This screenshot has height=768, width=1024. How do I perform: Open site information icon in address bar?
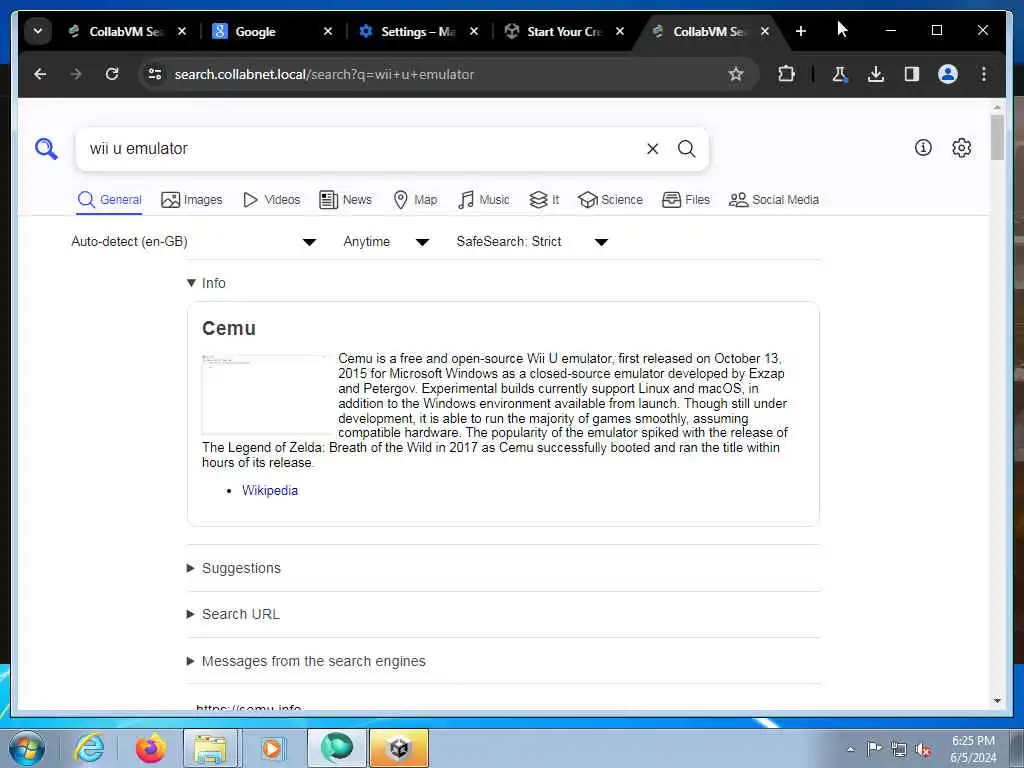pos(155,74)
